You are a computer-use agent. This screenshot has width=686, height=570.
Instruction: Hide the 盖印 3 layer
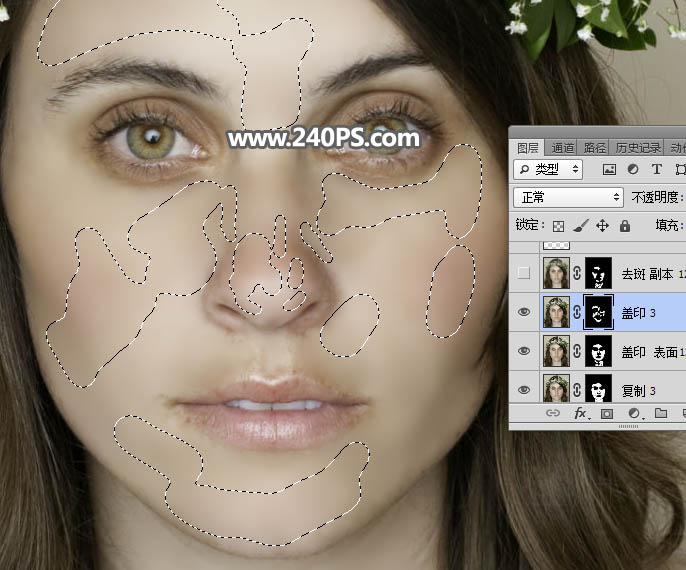coord(524,312)
